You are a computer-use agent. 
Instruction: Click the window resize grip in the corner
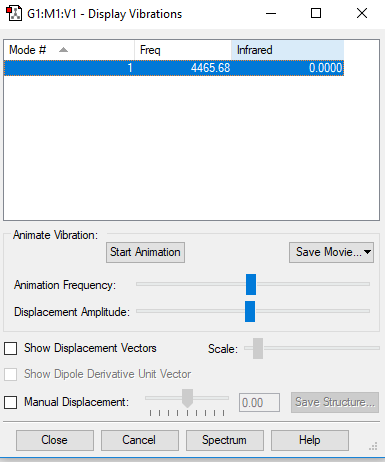click(x=373, y=446)
